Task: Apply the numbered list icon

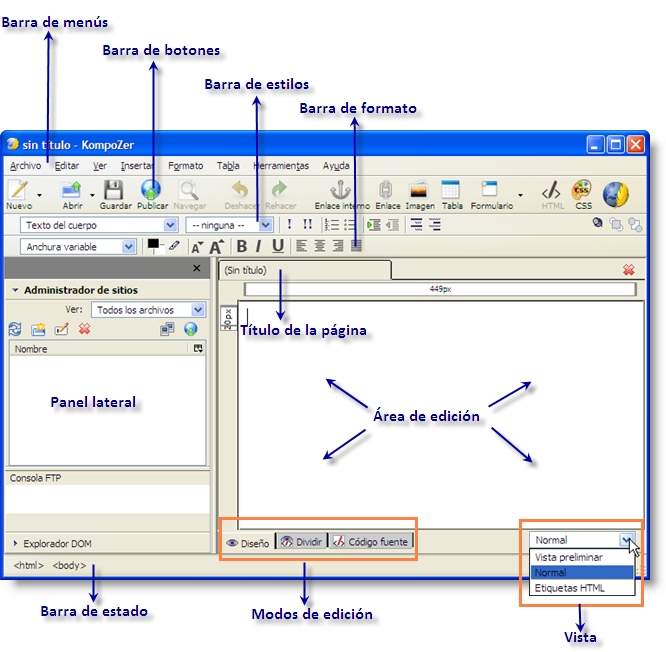Action: 332,224
